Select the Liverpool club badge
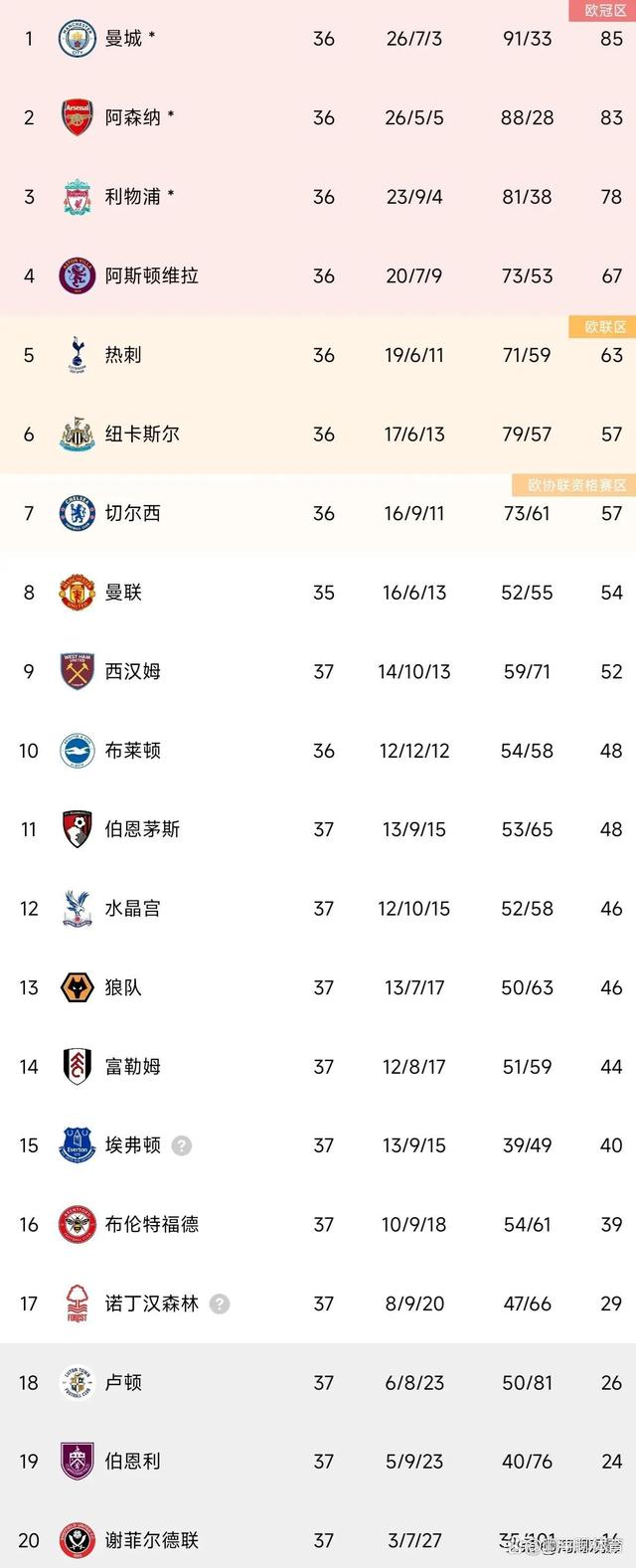This screenshot has width=636, height=1568. pos(77,197)
